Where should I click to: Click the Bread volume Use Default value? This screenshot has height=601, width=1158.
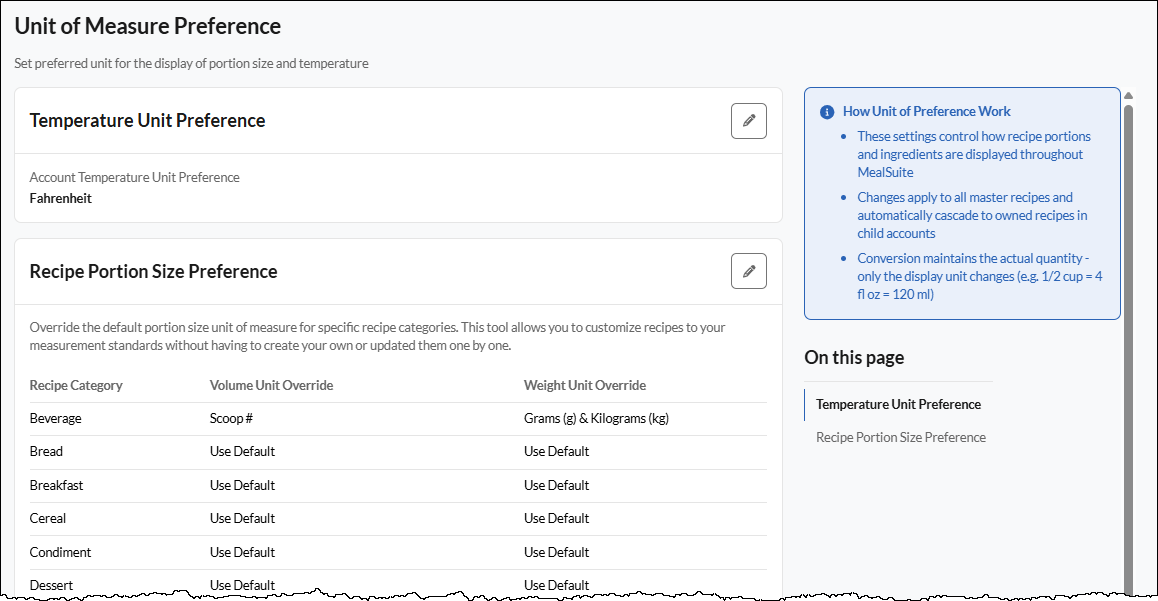pyautogui.click(x=242, y=451)
